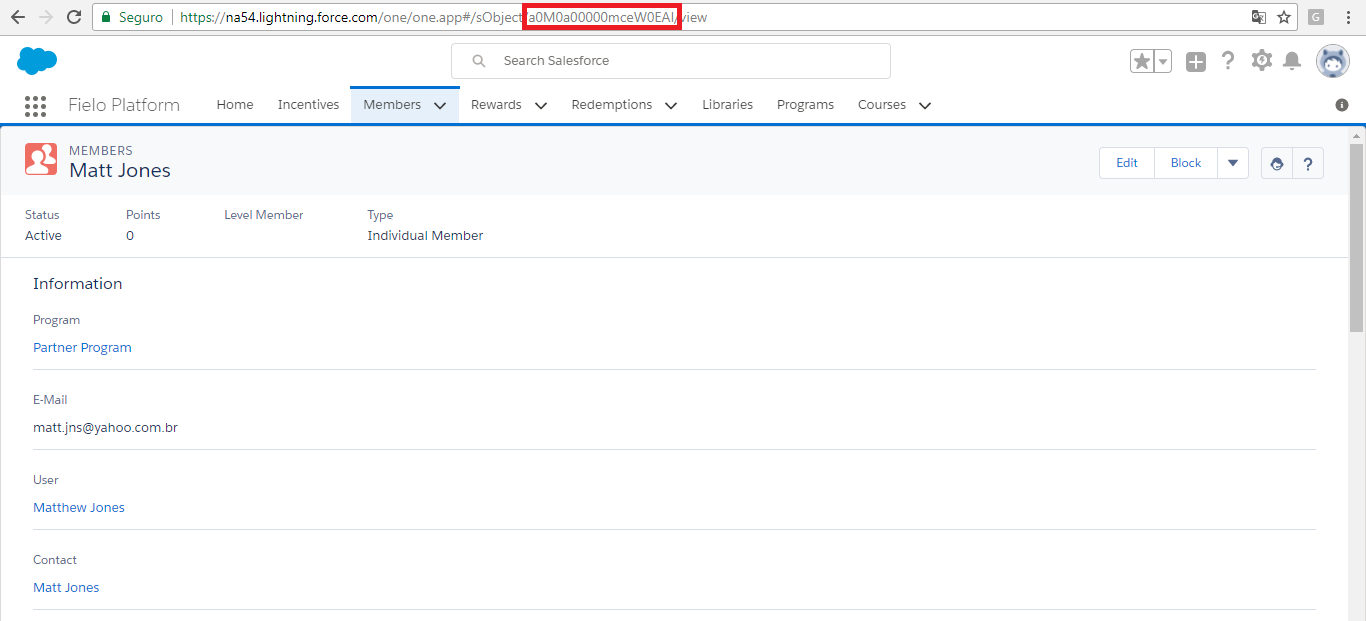The height and width of the screenshot is (621, 1366).
Task: Open the translate page icon in address bar
Action: [x=1259, y=17]
